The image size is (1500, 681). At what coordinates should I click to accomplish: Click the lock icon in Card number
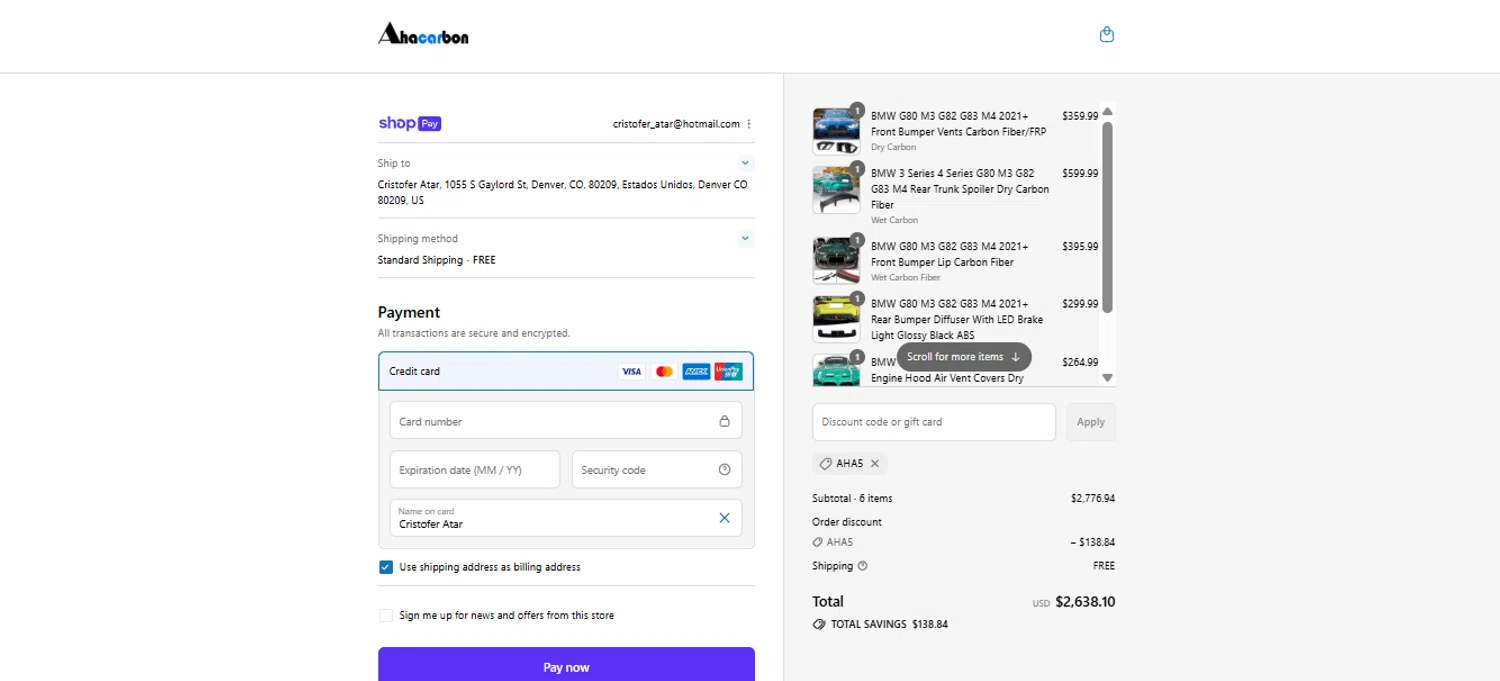pos(724,421)
